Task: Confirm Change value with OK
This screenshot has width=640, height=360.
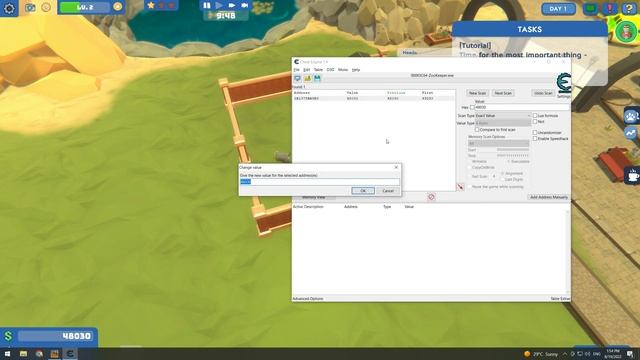Action: point(362,191)
